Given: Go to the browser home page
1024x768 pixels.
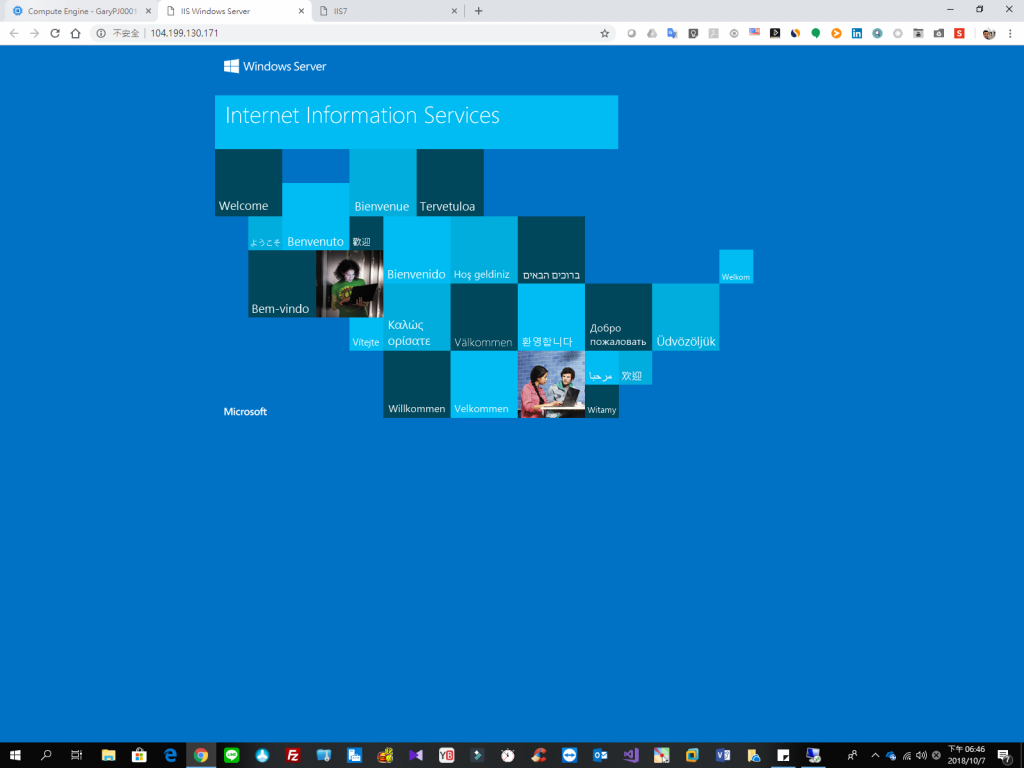Looking at the screenshot, I should coord(76,33).
